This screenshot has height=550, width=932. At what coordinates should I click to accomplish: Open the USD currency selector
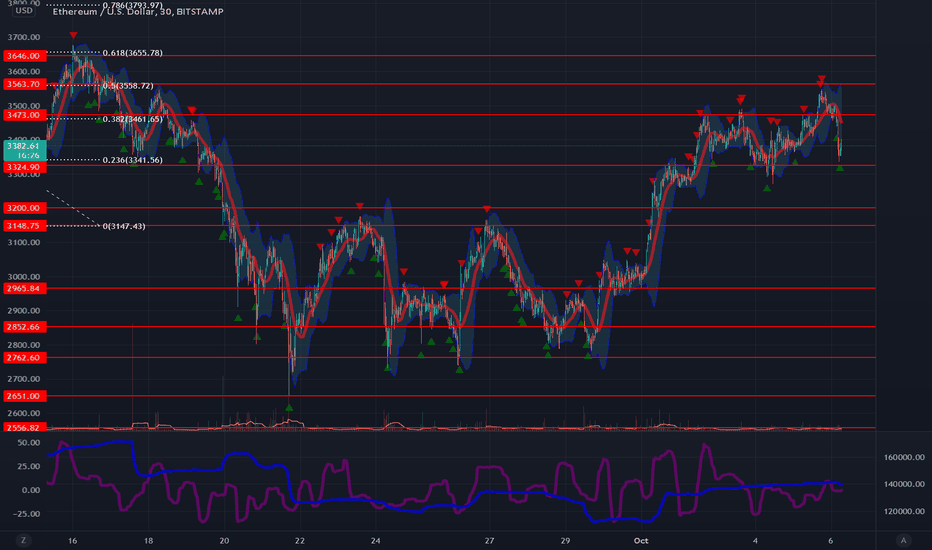[x=24, y=10]
